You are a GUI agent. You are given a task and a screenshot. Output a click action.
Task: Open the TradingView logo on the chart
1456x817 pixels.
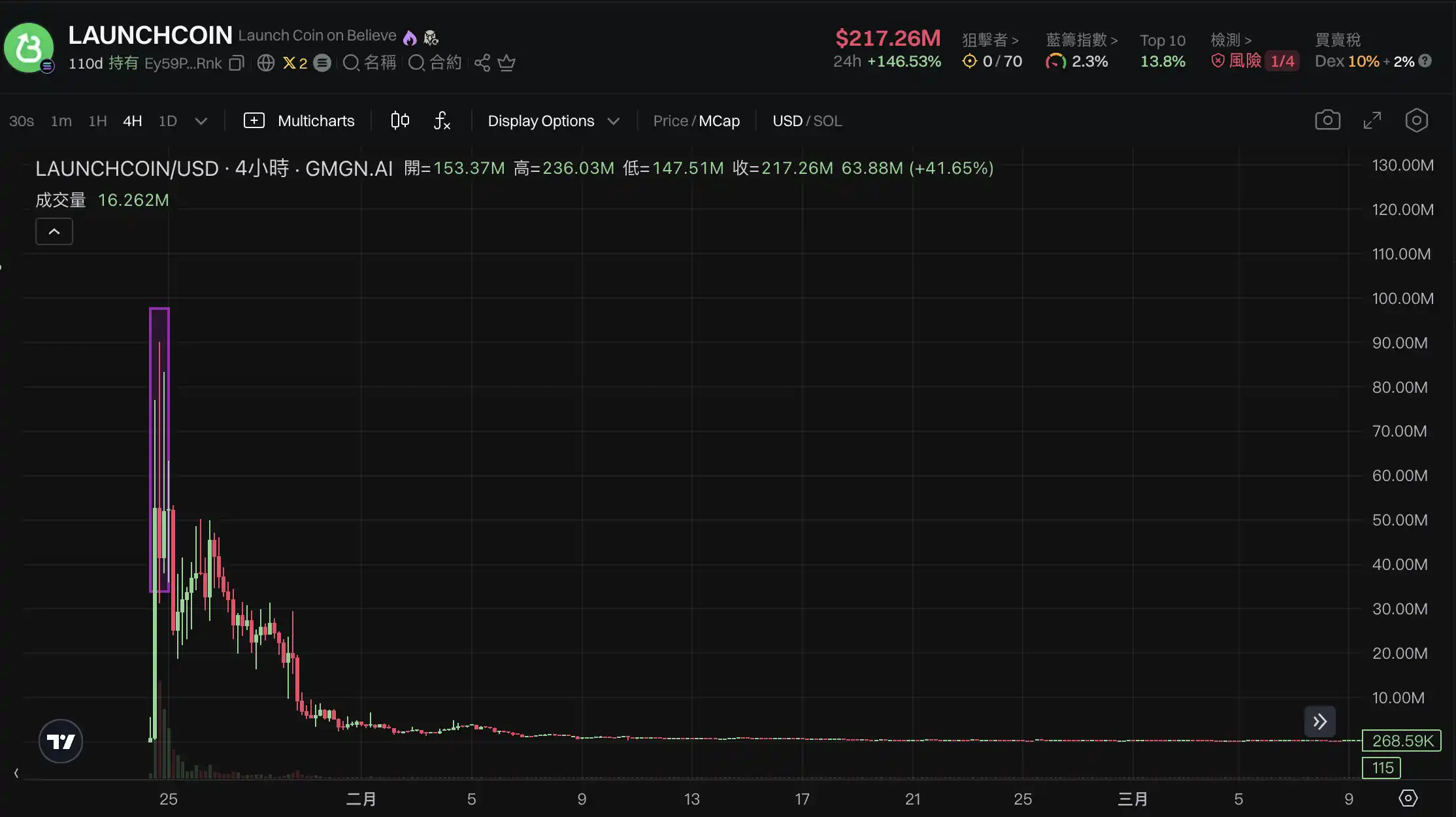point(60,741)
